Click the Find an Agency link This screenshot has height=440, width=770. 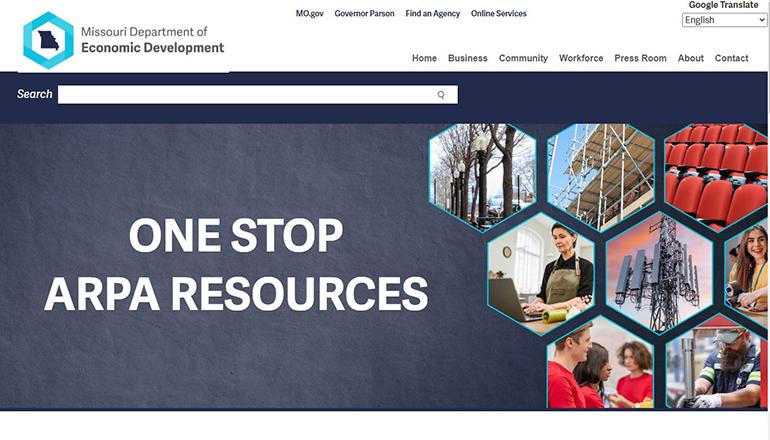click(433, 14)
